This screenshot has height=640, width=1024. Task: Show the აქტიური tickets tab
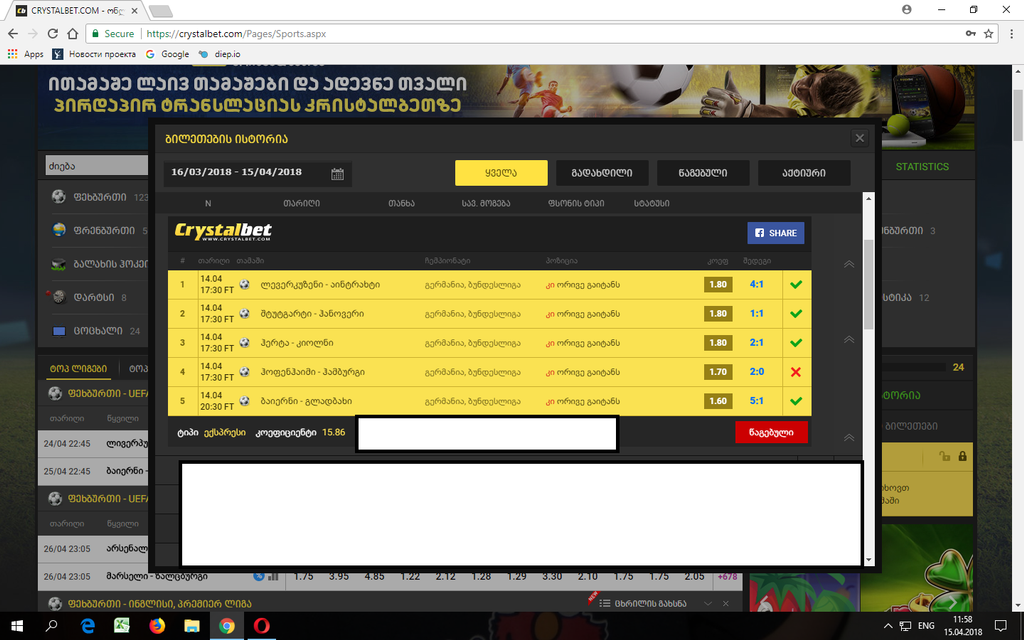[x=804, y=173]
